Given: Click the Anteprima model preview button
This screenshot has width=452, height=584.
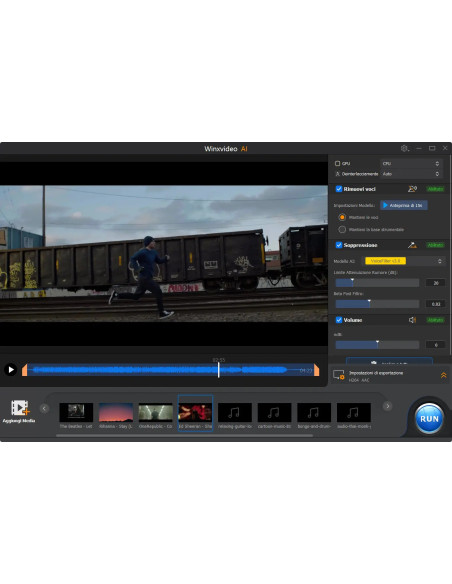Looking at the screenshot, I should coord(404,205).
